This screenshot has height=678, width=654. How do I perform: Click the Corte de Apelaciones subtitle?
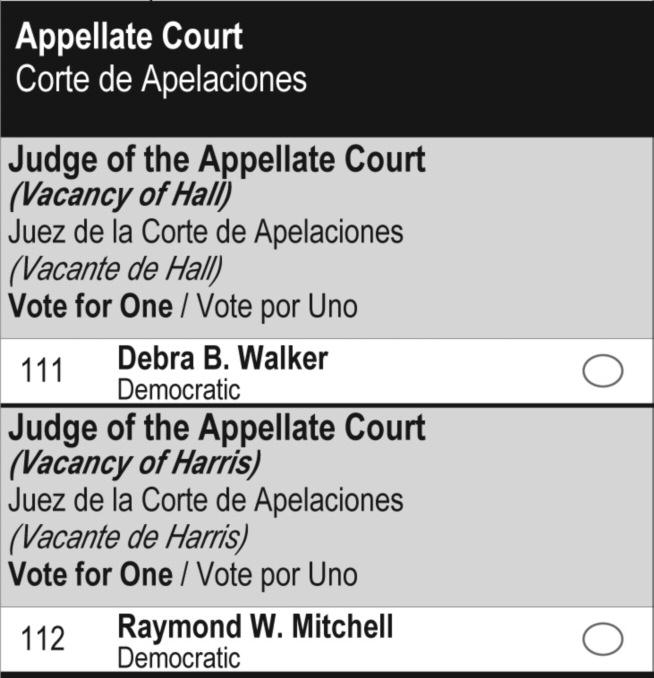tap(161, 80)
